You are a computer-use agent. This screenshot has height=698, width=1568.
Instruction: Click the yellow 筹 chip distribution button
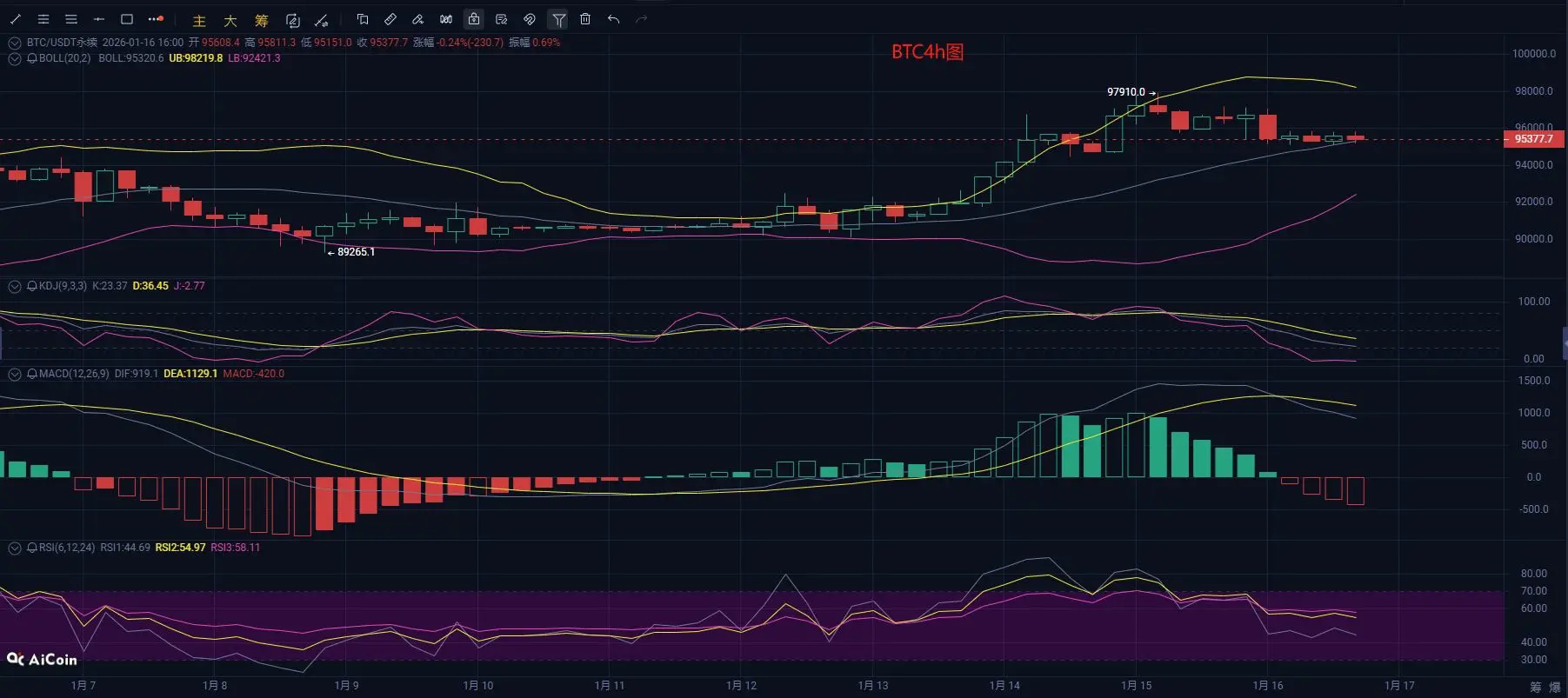(262, 21)
